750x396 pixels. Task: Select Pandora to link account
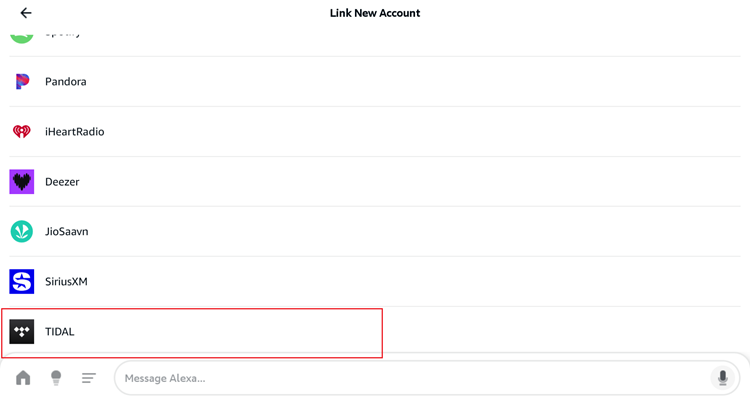(375, 81)
